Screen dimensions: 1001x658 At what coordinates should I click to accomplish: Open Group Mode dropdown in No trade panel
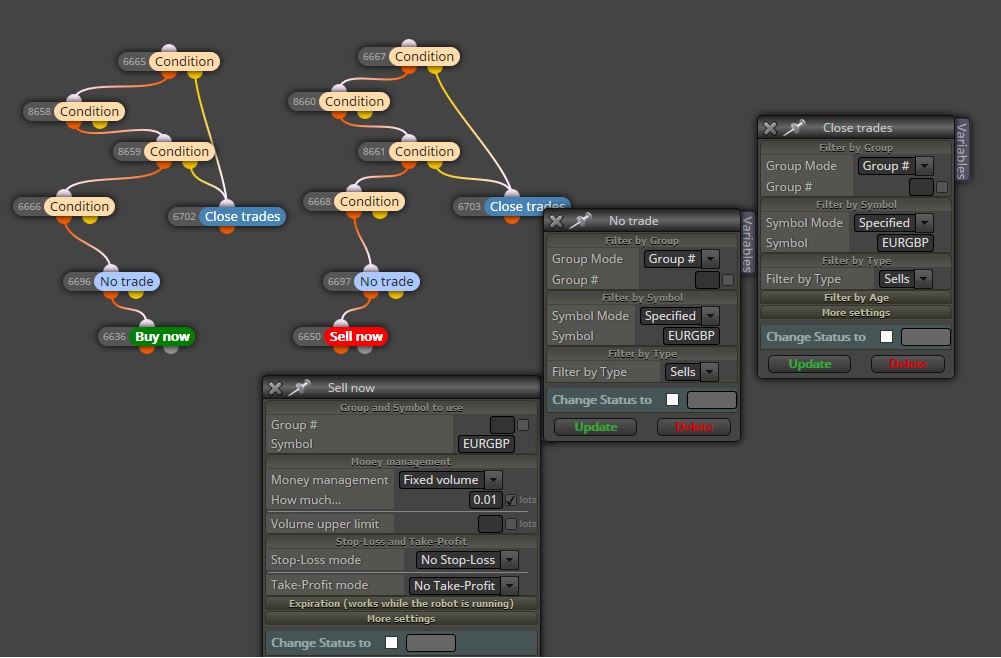[x=682, y=259]
